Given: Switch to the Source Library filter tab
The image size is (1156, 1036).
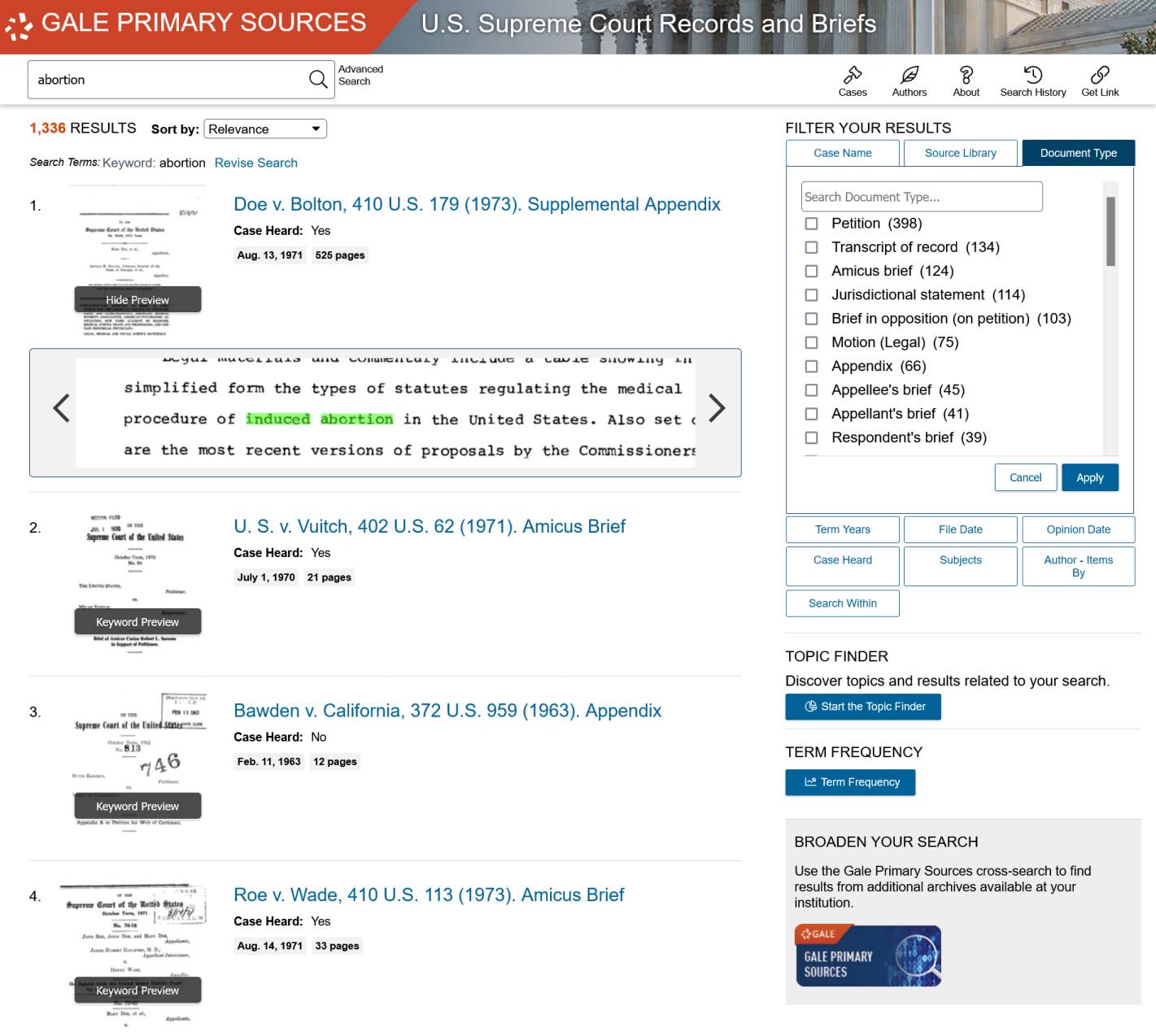Looking at the screenshot, I should (960, 153).
